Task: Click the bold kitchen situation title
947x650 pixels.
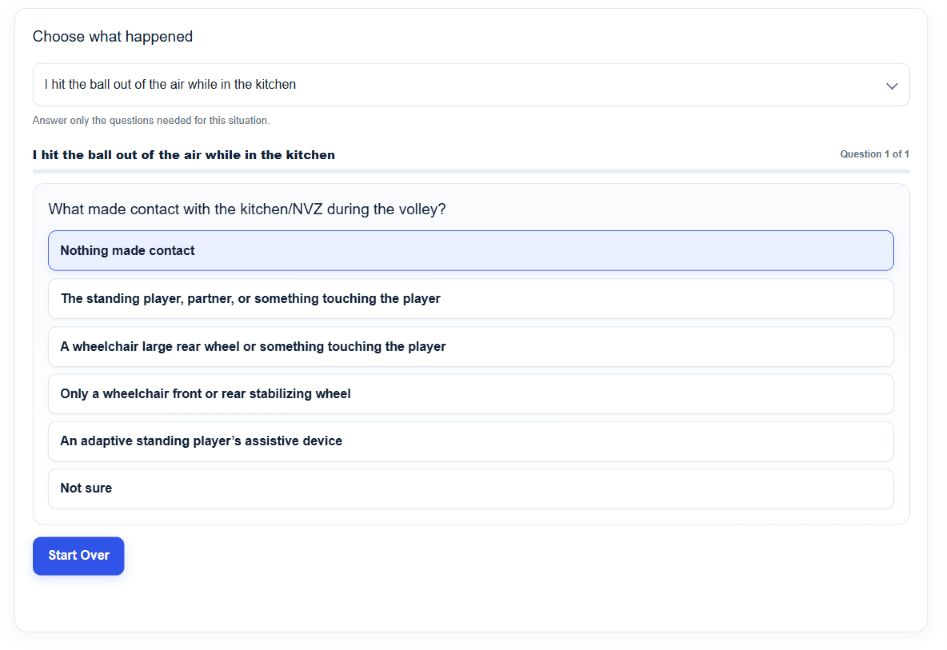Action: (184, 155)
